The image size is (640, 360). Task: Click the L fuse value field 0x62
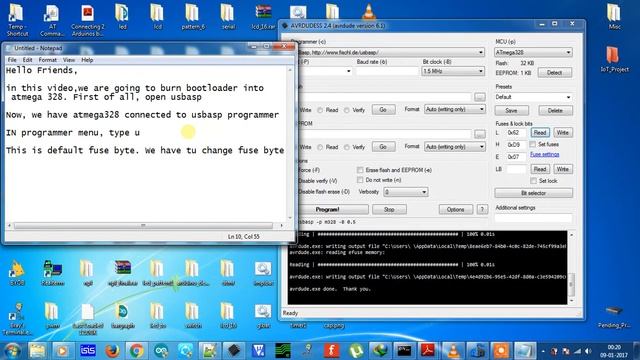click(x=516, y=133)
